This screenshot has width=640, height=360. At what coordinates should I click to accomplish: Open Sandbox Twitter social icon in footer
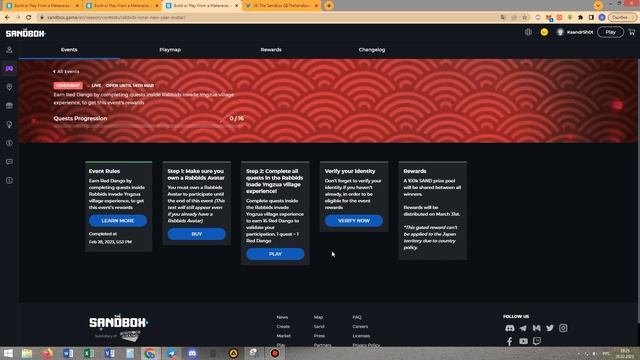[550, 328]
